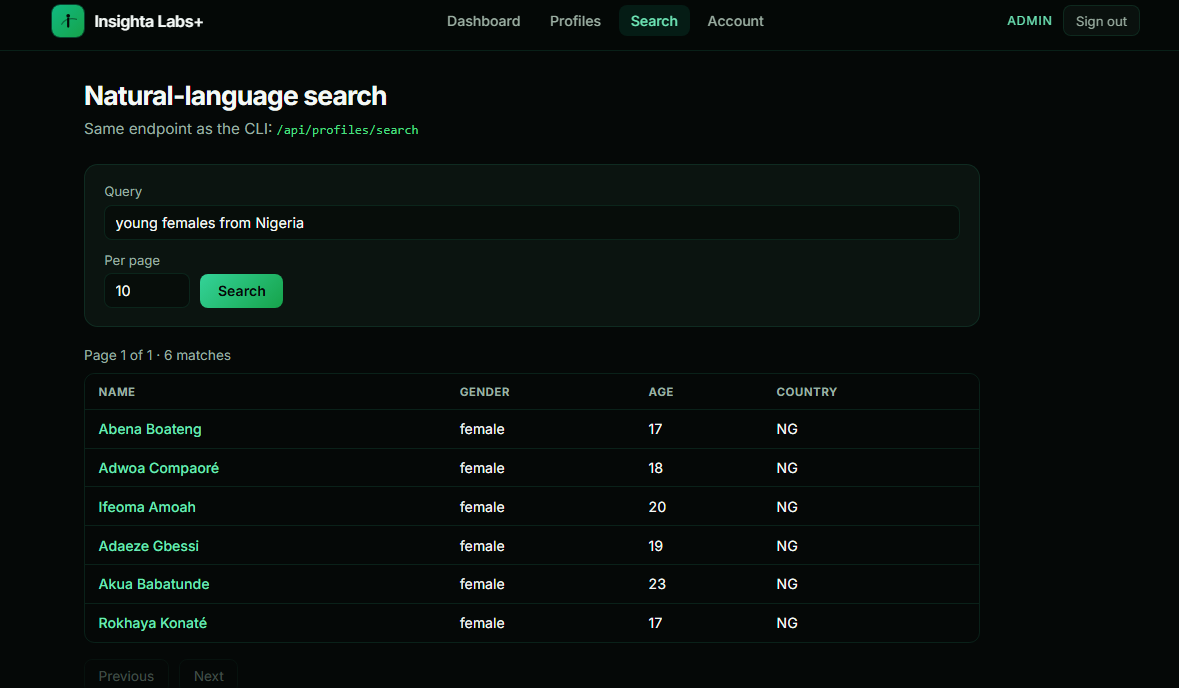
Task: Open Akua Babatunde's profile link
Action: pos(153,584)
